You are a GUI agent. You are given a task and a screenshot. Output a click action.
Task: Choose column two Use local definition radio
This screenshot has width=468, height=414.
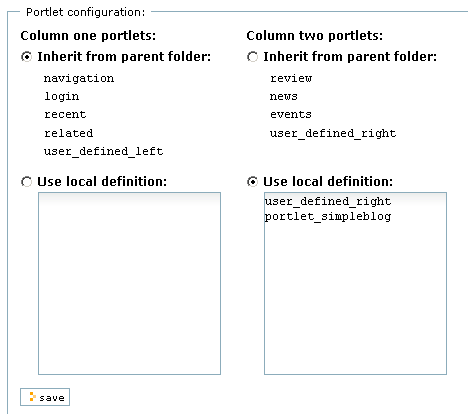(252, 182)
